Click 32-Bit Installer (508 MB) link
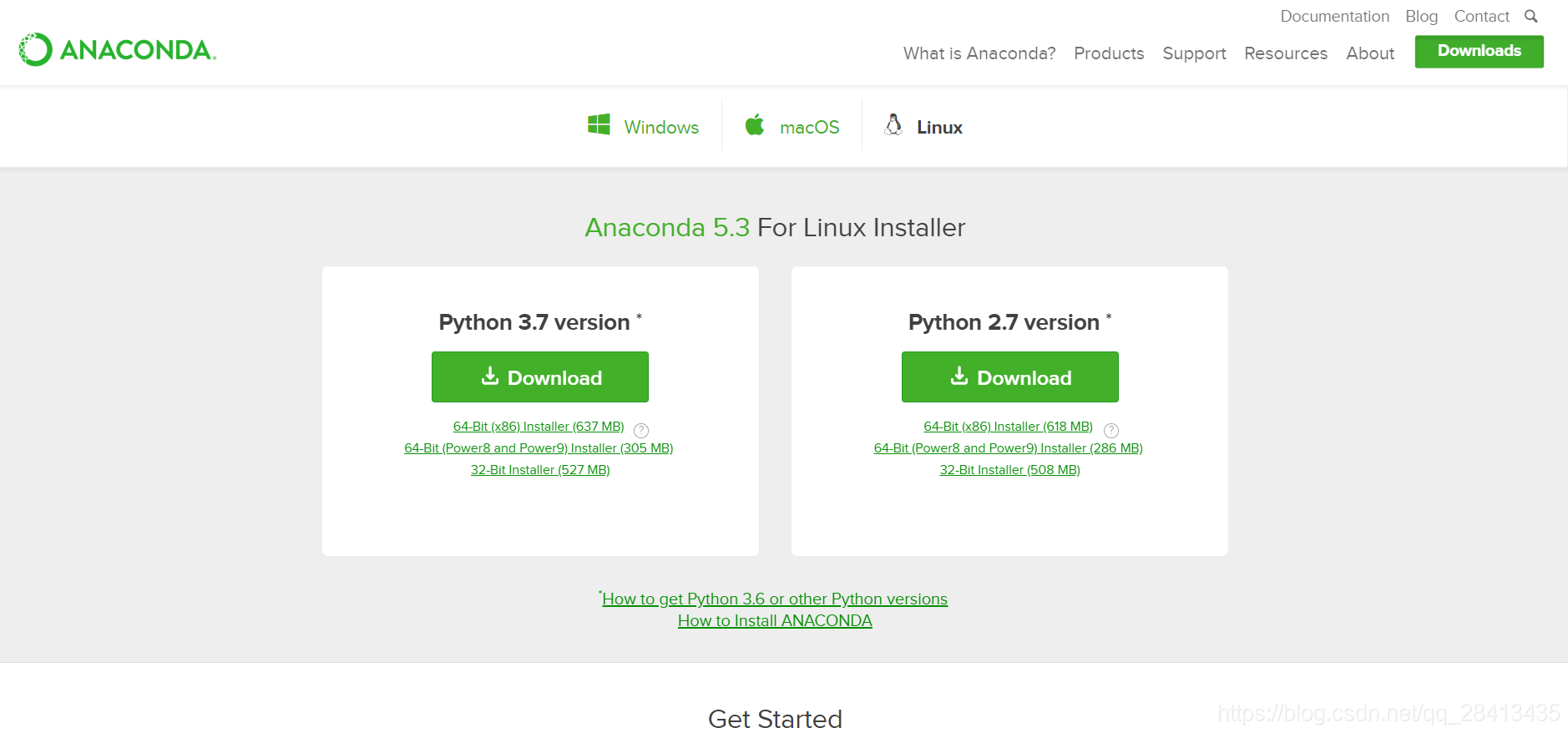This screenshot has height=733, width=1568. 1009,470
